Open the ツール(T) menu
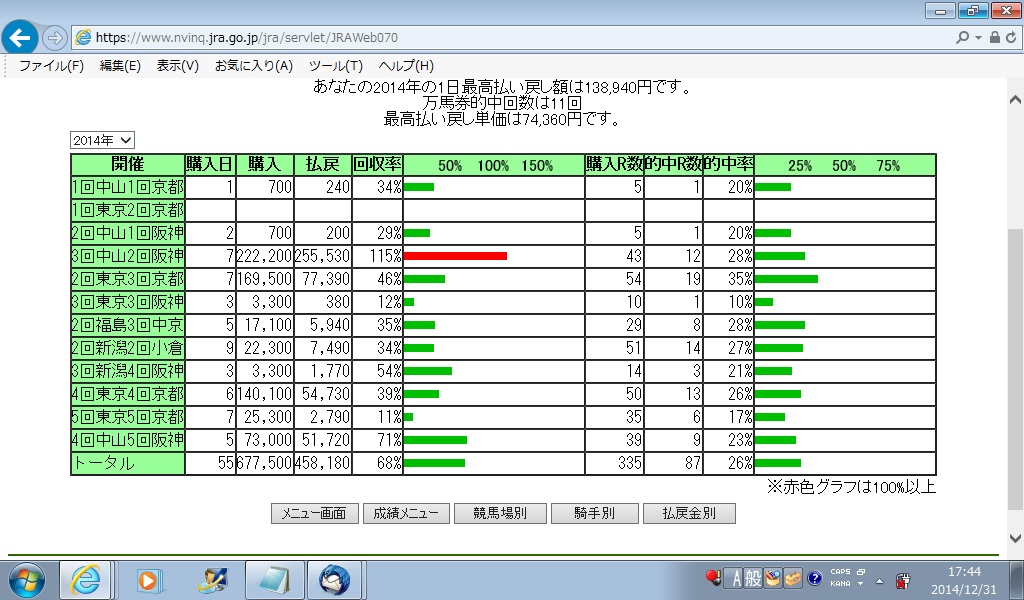The width and height of the screenshot is (1024, 600). 335,66
